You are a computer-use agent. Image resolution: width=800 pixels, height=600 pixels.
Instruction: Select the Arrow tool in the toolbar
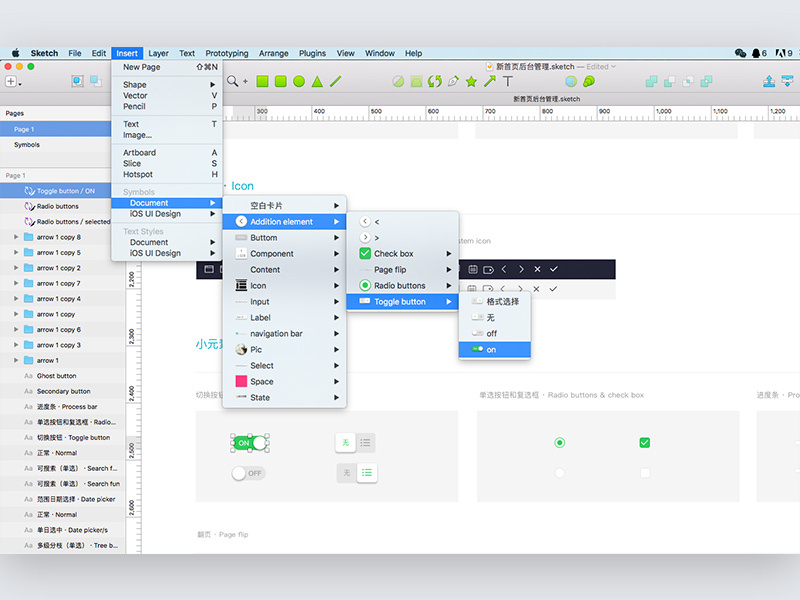point(489,83)
